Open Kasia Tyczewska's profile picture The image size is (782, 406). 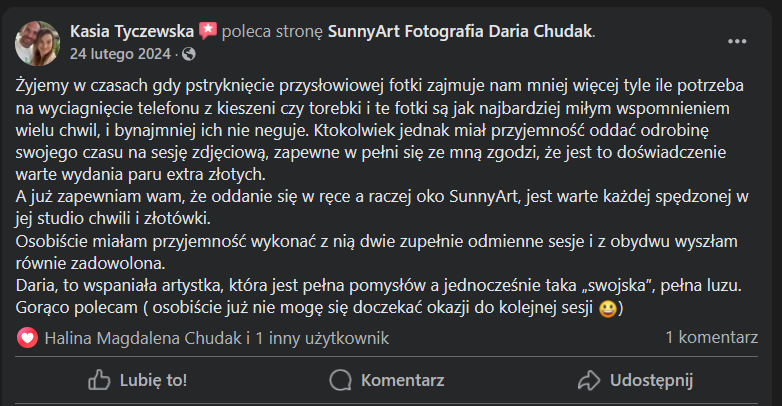click(x=37, y=41)
